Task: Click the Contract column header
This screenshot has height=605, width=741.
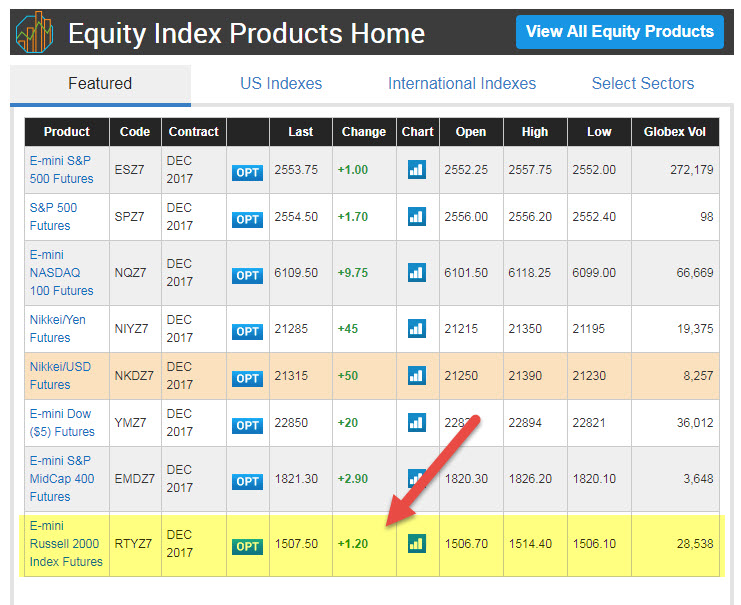Action: (194, 132)
